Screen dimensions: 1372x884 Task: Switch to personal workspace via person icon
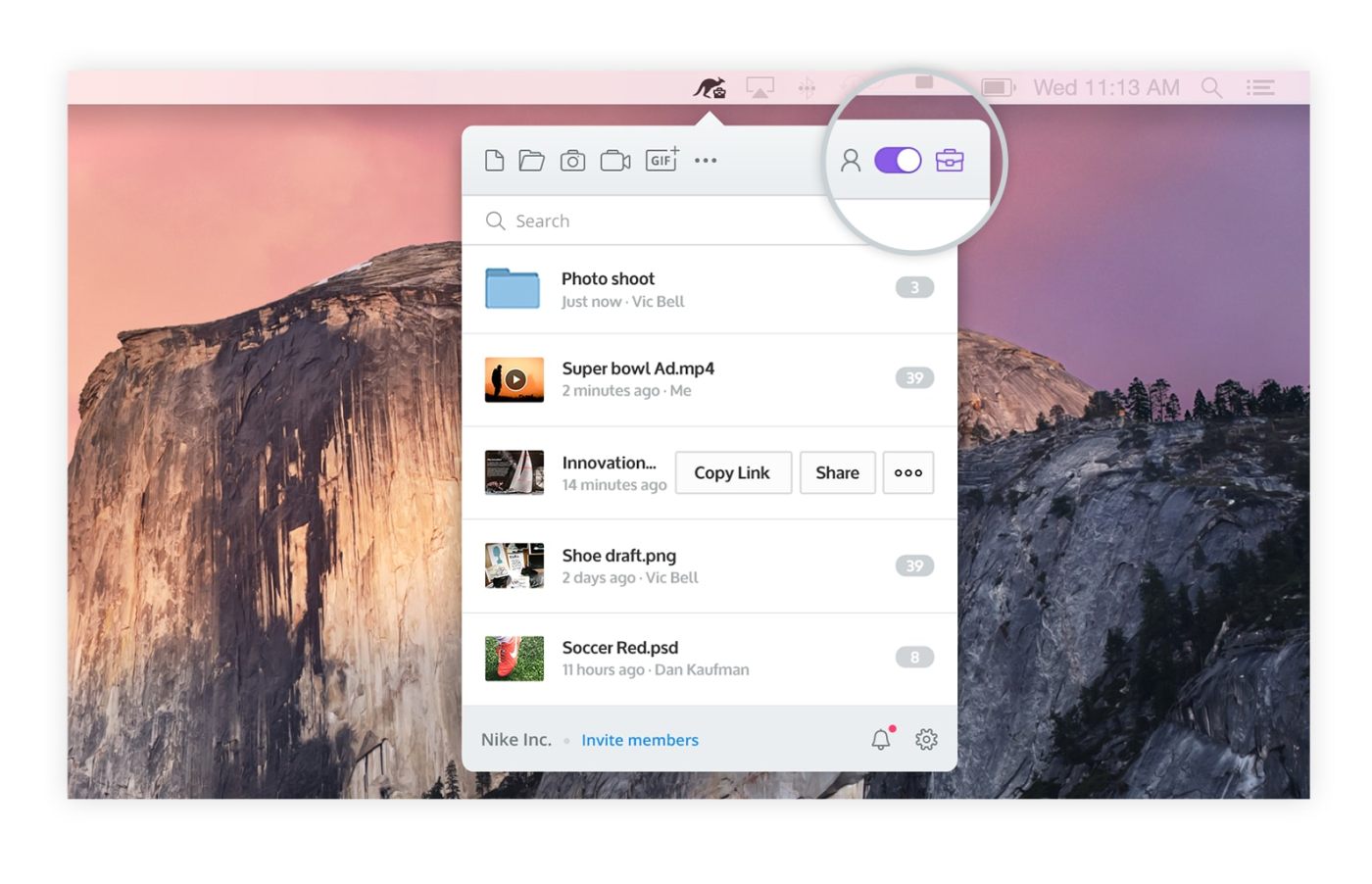[851, 160]
